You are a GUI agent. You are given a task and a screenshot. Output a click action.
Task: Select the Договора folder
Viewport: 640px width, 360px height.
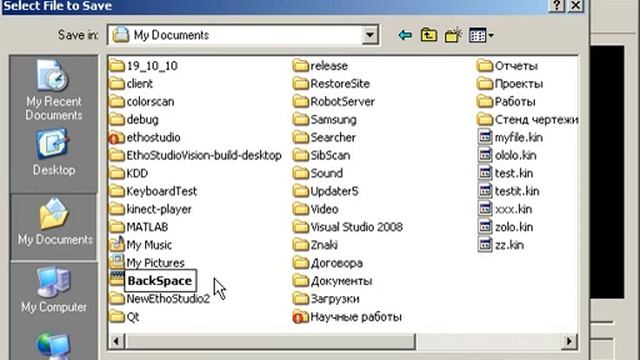(x=328, y=263)
